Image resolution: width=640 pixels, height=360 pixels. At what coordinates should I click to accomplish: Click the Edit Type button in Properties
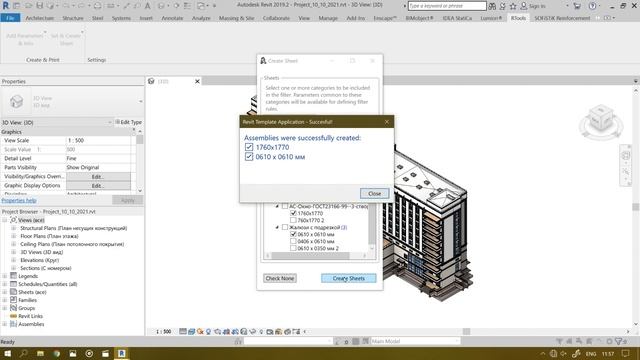click(128, 122)
